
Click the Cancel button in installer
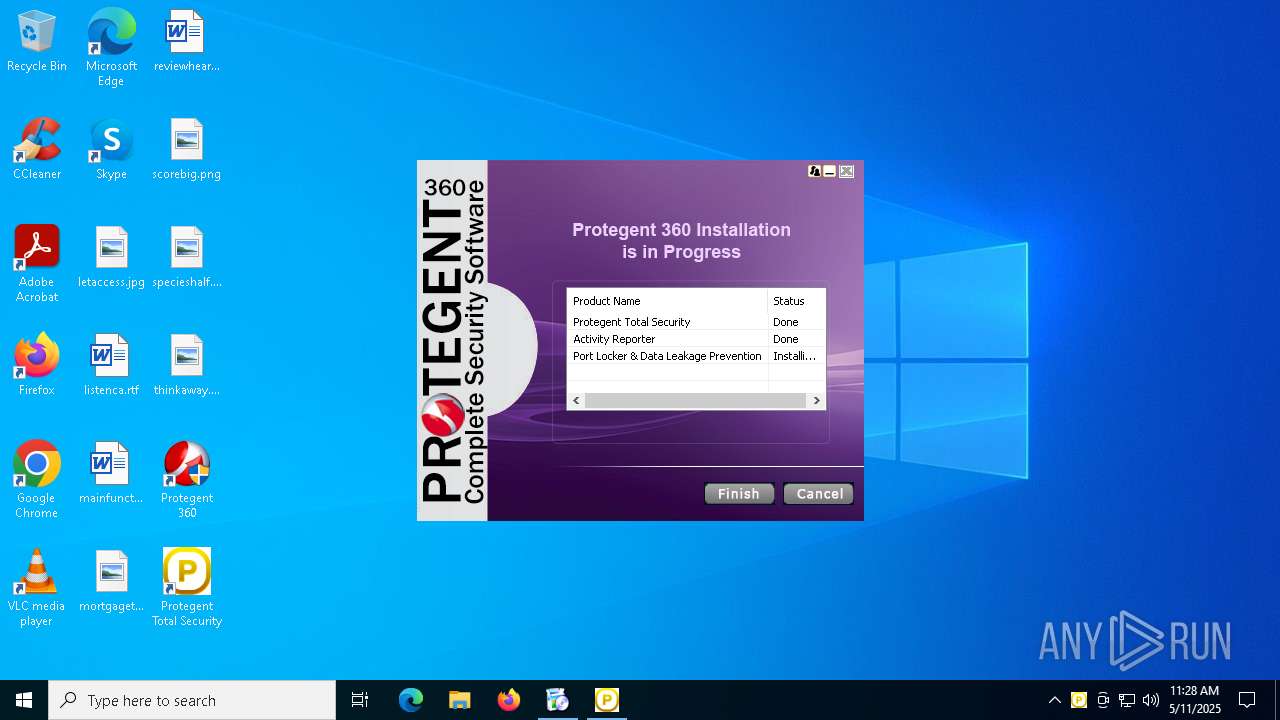[x=819, y=494]
